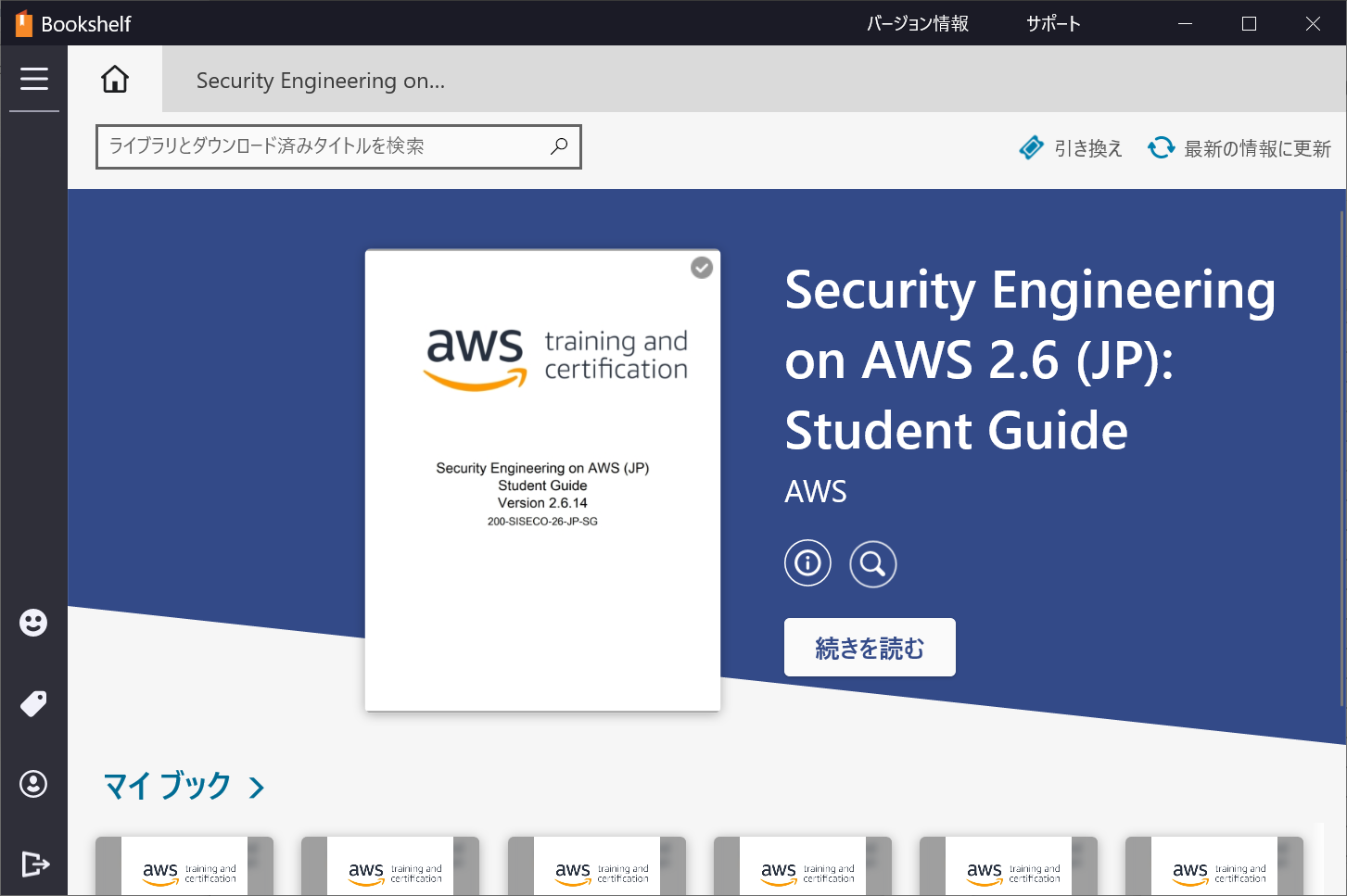Go to the Home library icon
The width and height of the screenshot is (1347, 896).
[x=115, y=79]
